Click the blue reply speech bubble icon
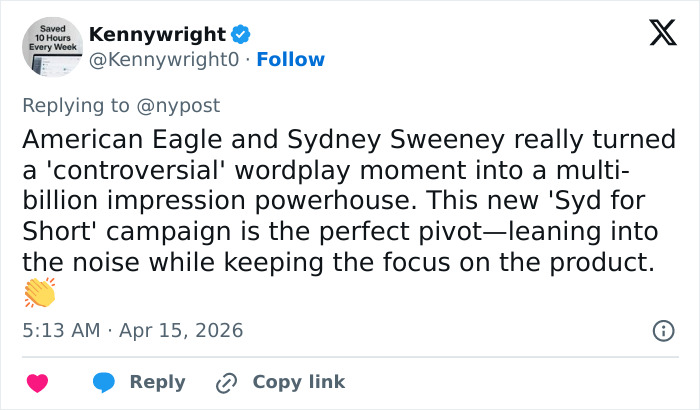The height and width of the screenshot is (410, 700). tap(104, 382)
